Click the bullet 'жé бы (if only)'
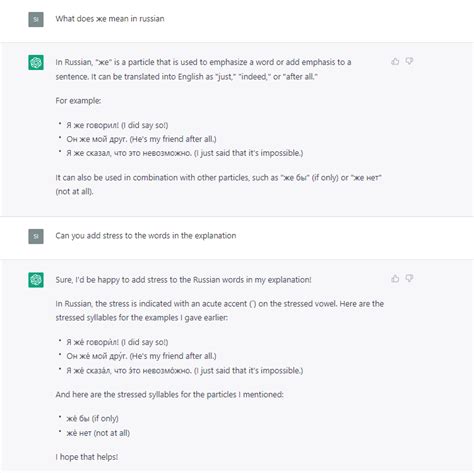This screenshot has height=473, width=474. 92,418
